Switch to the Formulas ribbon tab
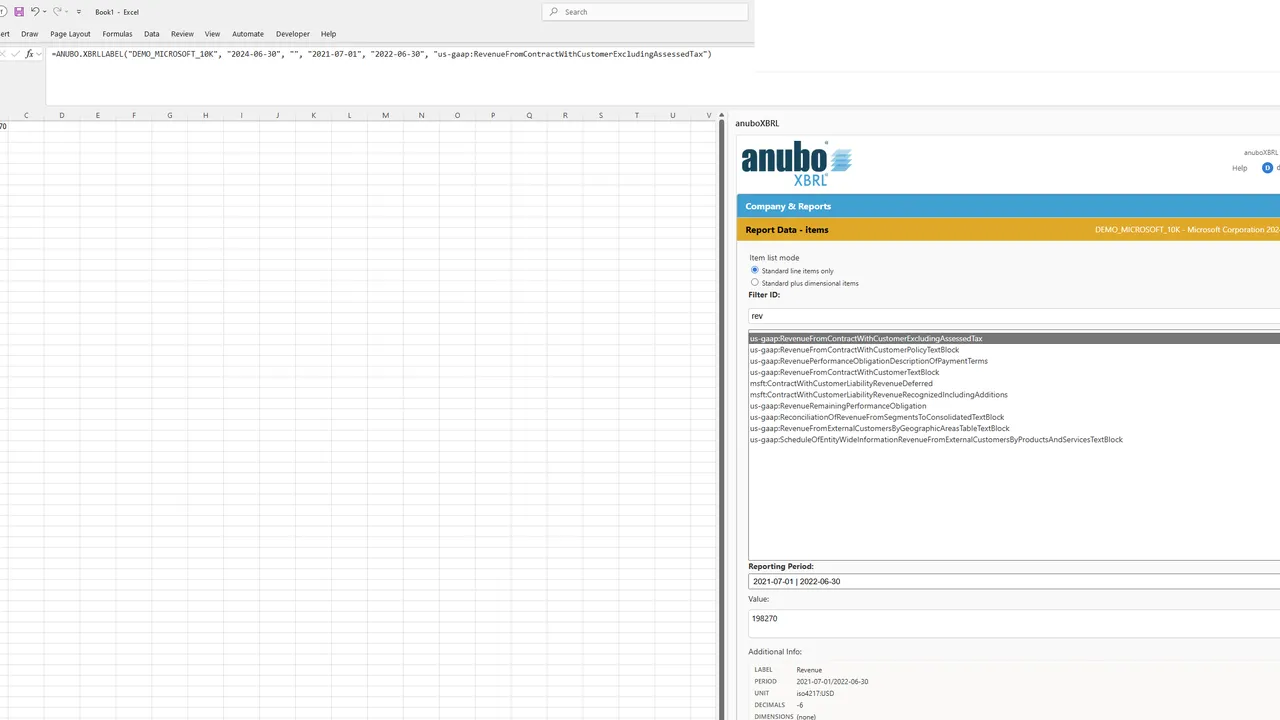Screen dimensions: 1280x720 (x=117, y=34)
